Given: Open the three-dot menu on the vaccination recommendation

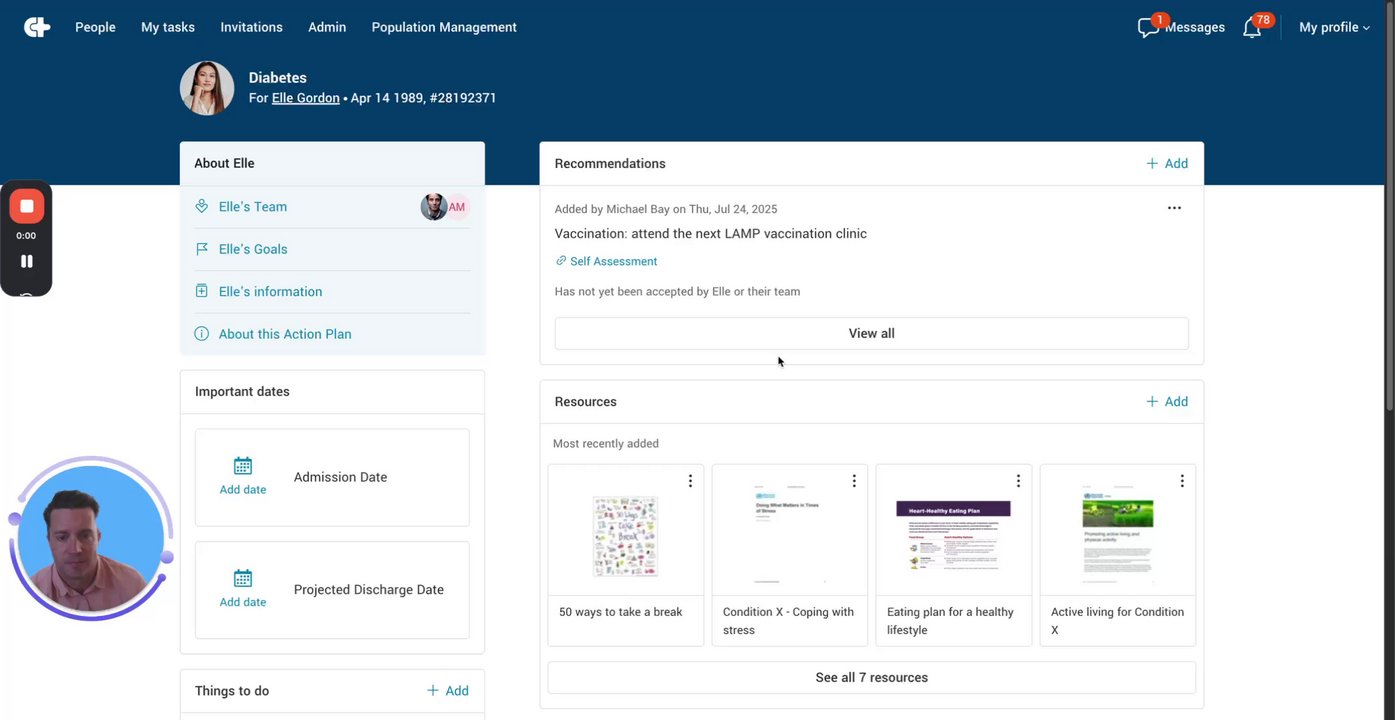Looking at the screenshot, I should click(x=1174, y=208).
